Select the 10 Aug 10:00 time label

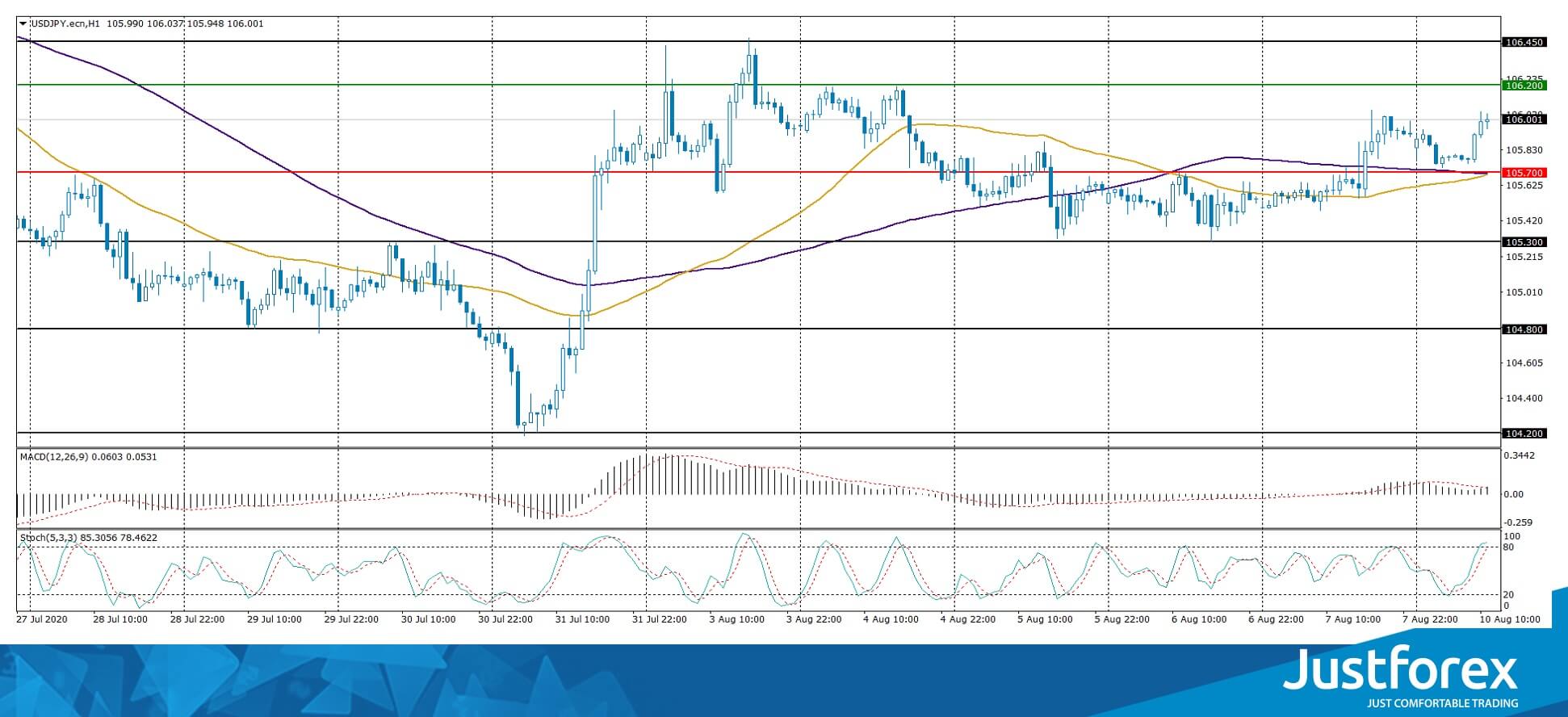tap(1511, 620)
